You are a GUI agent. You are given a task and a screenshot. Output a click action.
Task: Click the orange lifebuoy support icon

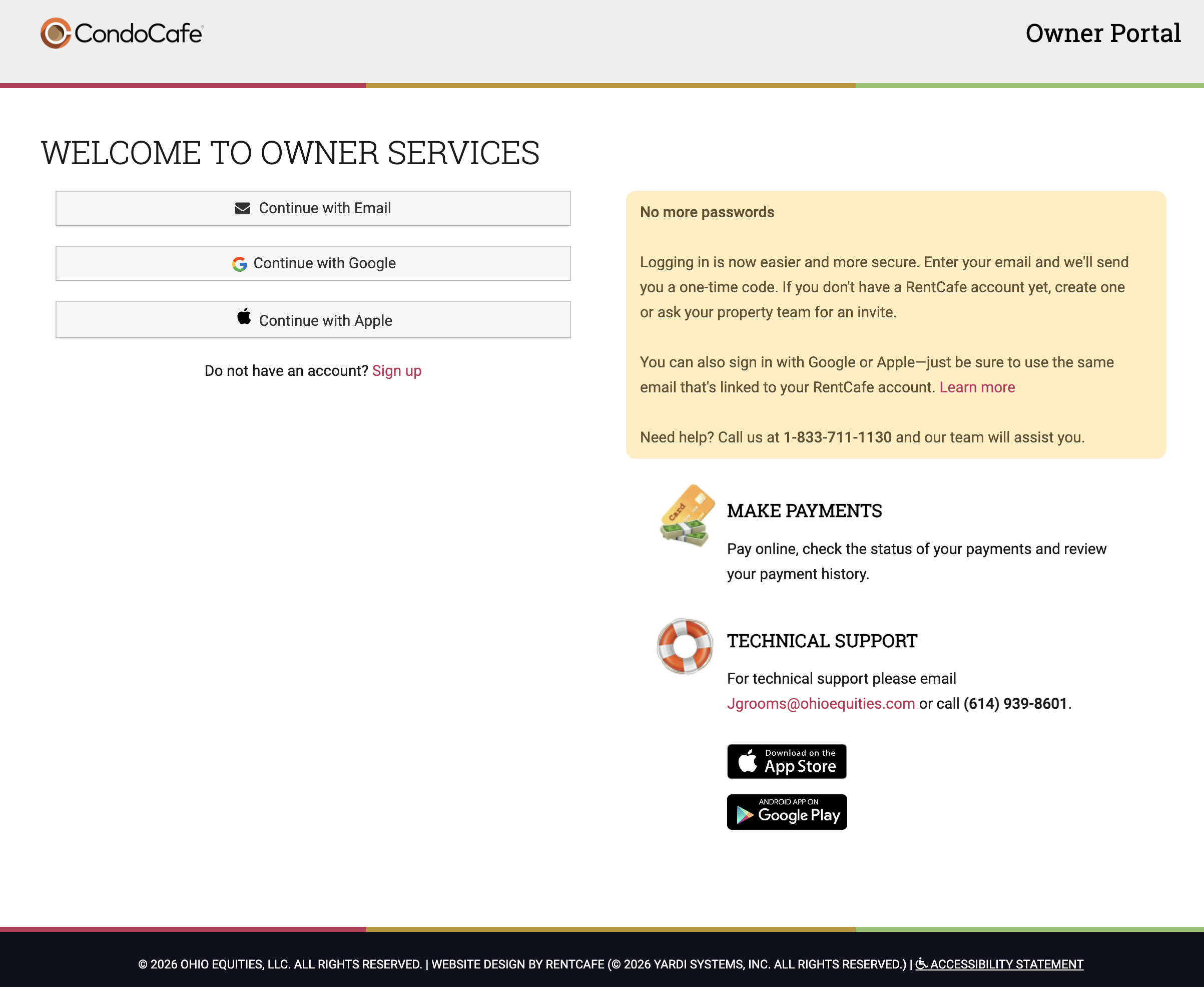685,646
